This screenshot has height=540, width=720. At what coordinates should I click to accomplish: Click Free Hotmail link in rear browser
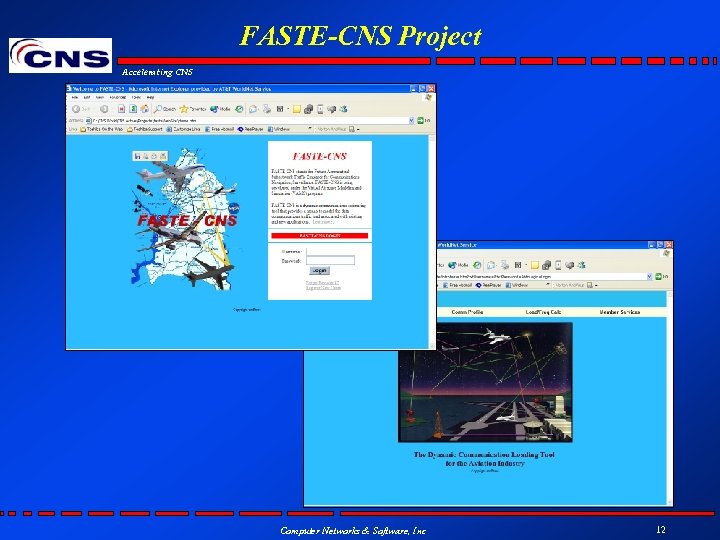(x=457, y=285)
